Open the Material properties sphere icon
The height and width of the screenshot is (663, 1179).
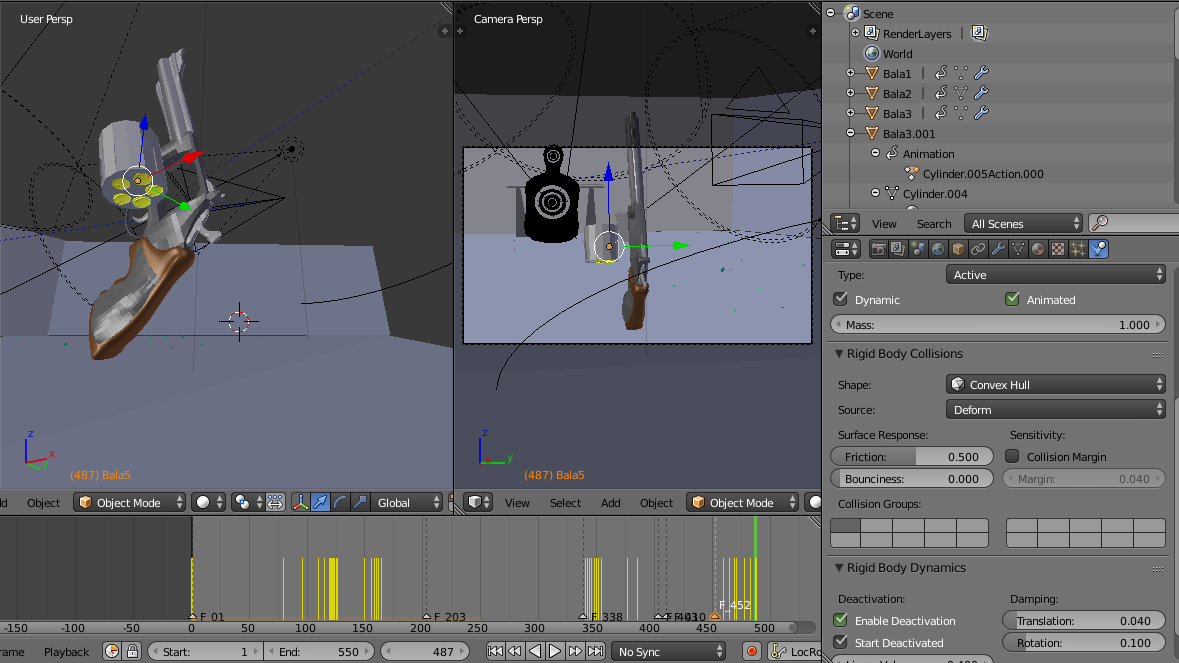[1038, 249]
